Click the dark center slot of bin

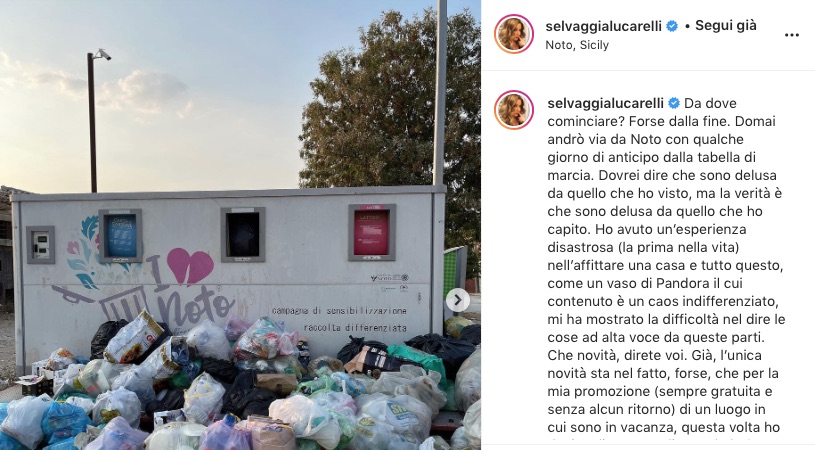243,234
